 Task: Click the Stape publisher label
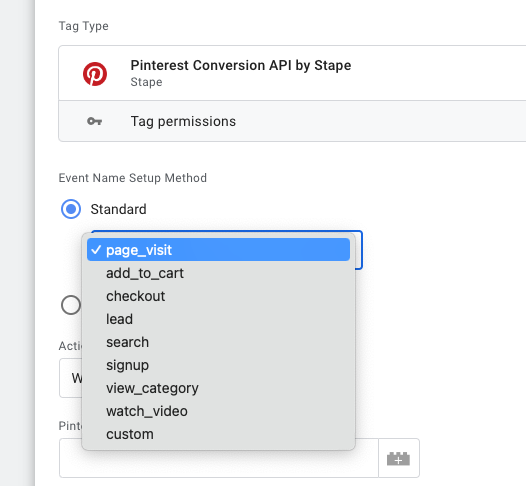[x=146, y=82]
